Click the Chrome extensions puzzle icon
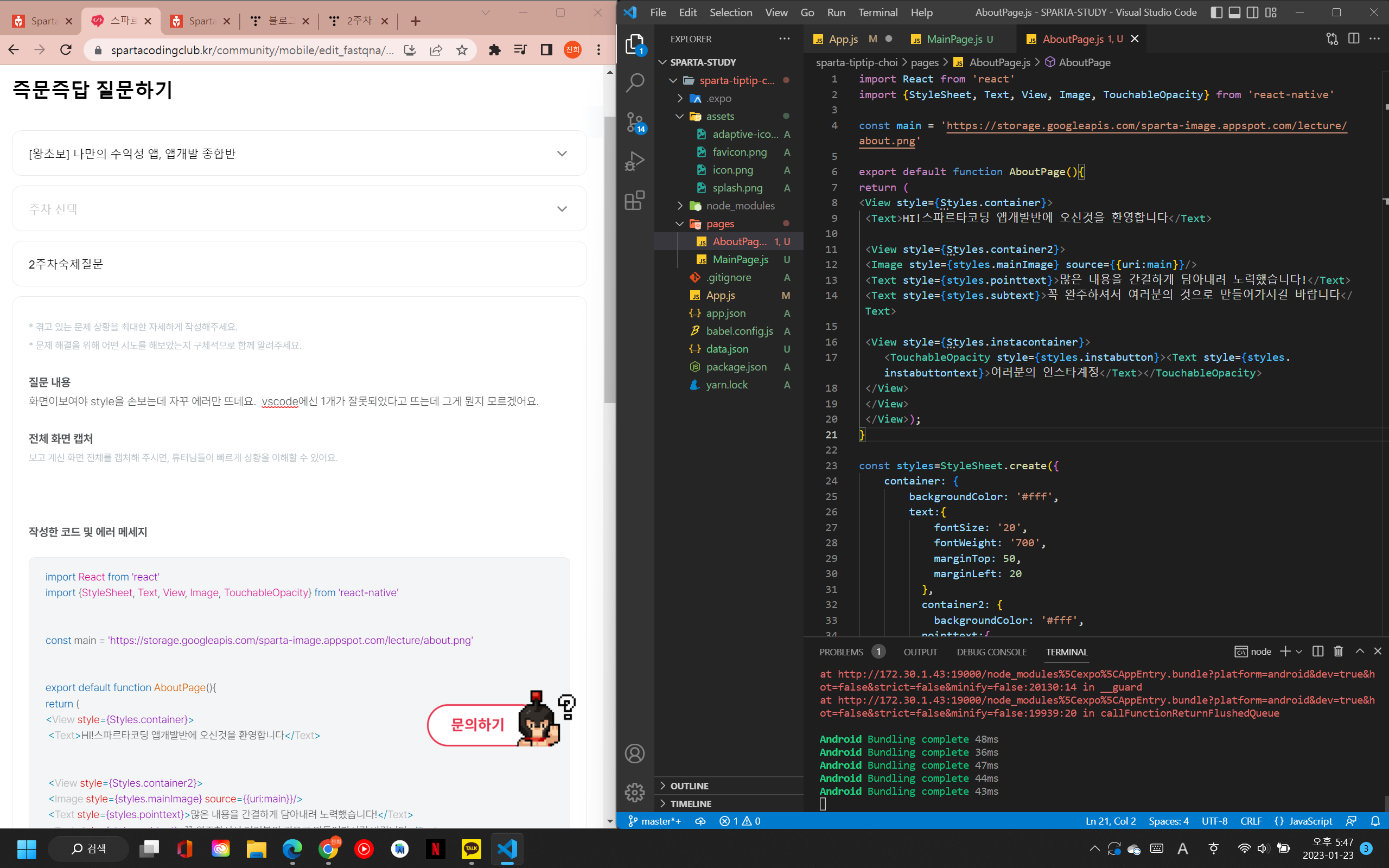The width and height of the screenshot is (1389, 868). point(495,50)
